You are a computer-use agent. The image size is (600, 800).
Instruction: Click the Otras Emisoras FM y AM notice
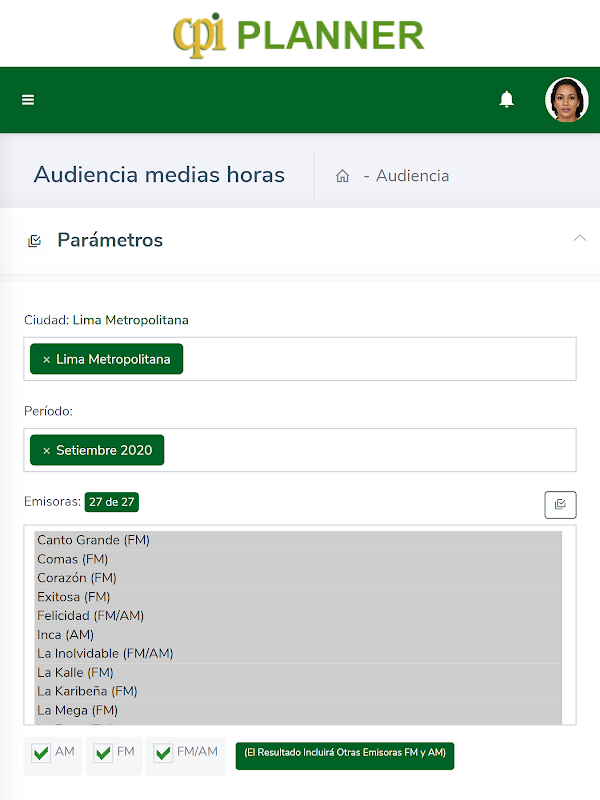coord(345,755)
